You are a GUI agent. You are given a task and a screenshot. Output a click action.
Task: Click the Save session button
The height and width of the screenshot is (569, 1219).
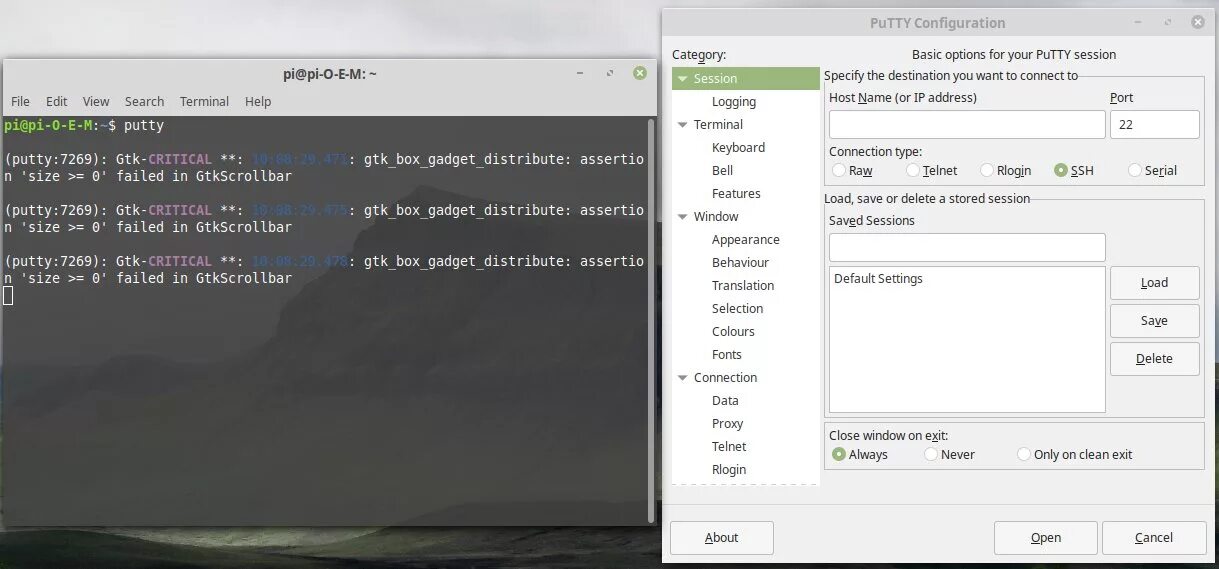pos(1154,321)
